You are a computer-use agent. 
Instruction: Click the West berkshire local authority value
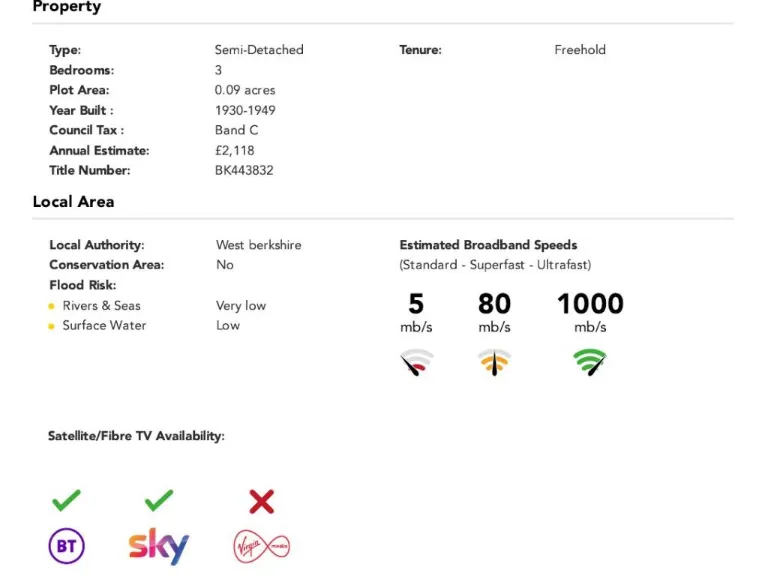(x=258, y=245)
